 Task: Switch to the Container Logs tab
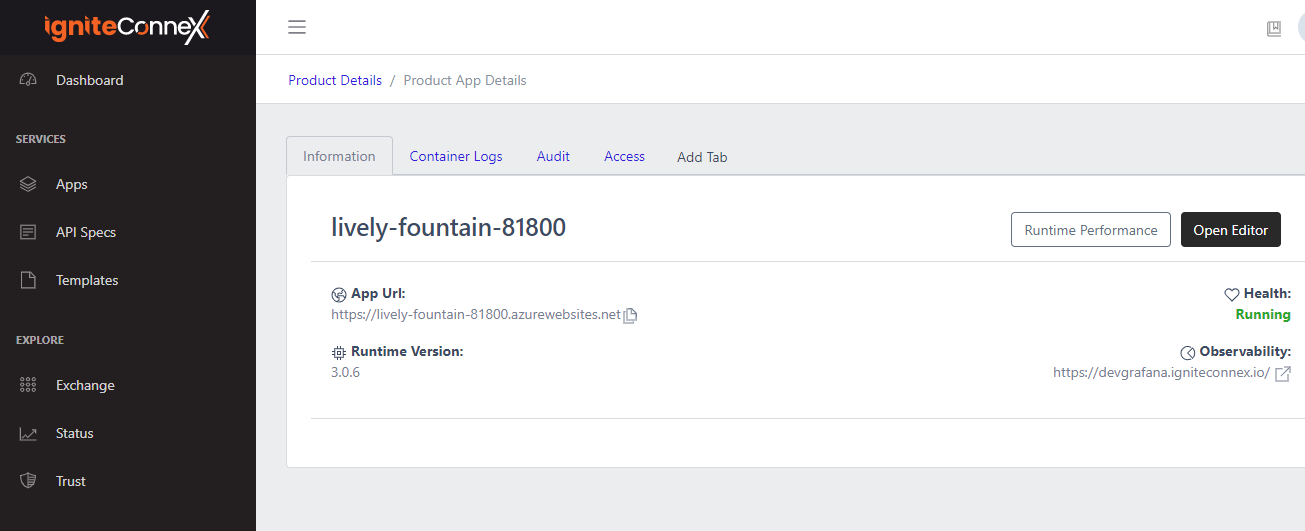(456, 156)
